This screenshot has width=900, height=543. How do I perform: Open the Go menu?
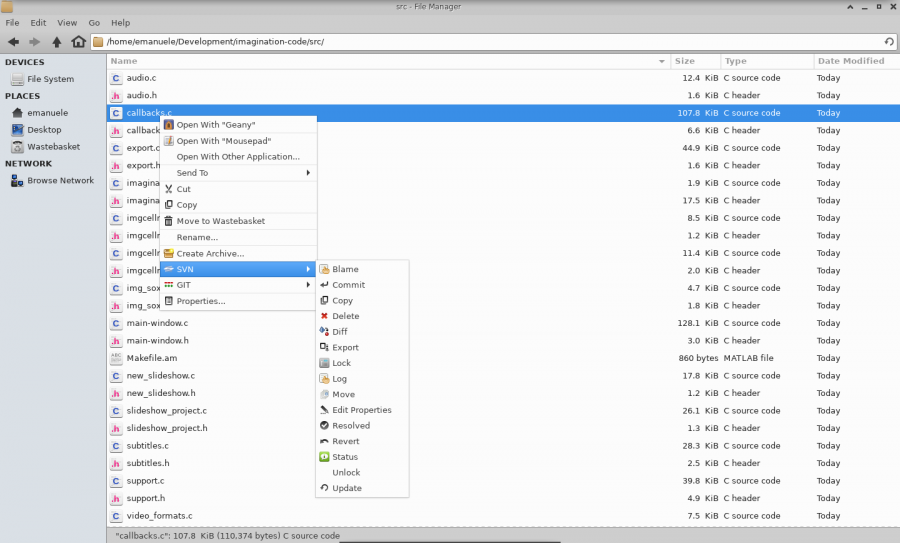point(94,23)
